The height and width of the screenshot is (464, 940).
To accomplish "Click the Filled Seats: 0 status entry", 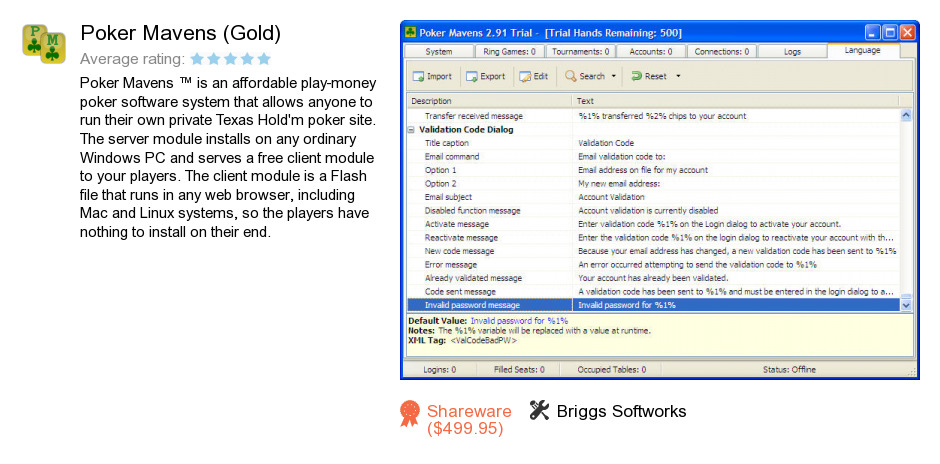I will pyautogui.click(x=519, y=370).
